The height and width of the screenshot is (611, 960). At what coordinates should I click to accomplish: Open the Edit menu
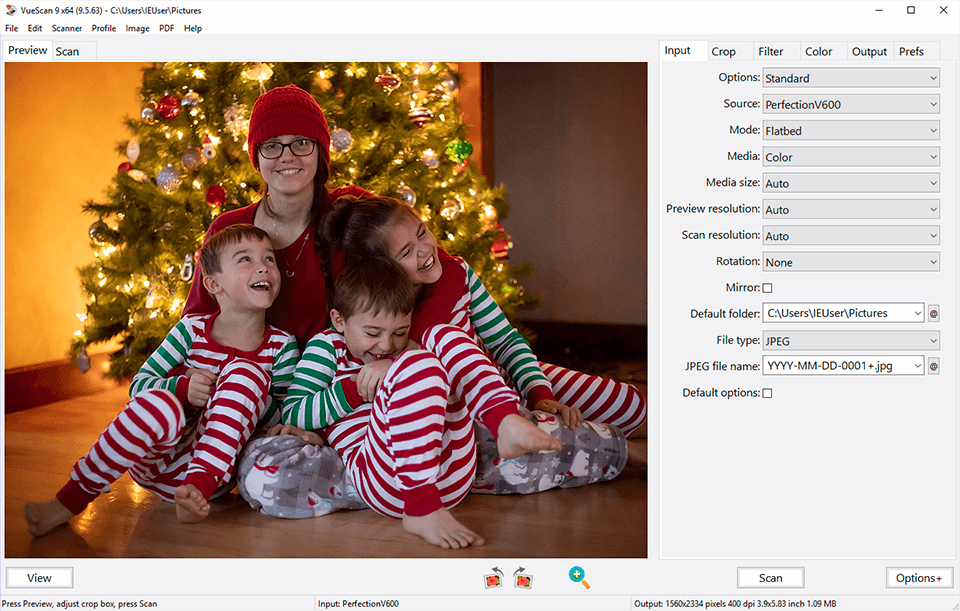[35, 28]
